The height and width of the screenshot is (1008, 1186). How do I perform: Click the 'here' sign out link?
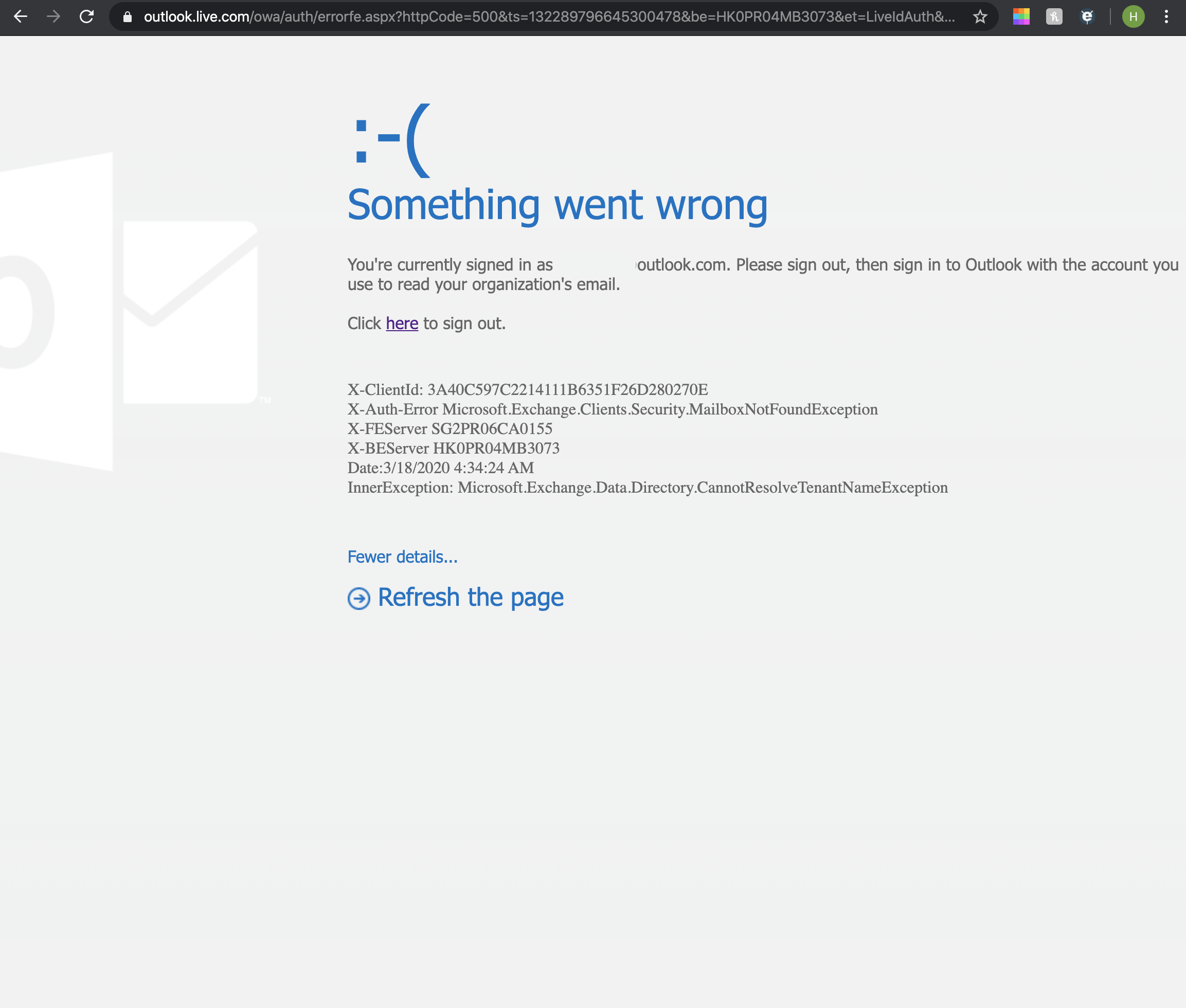[x=402, y=323]
